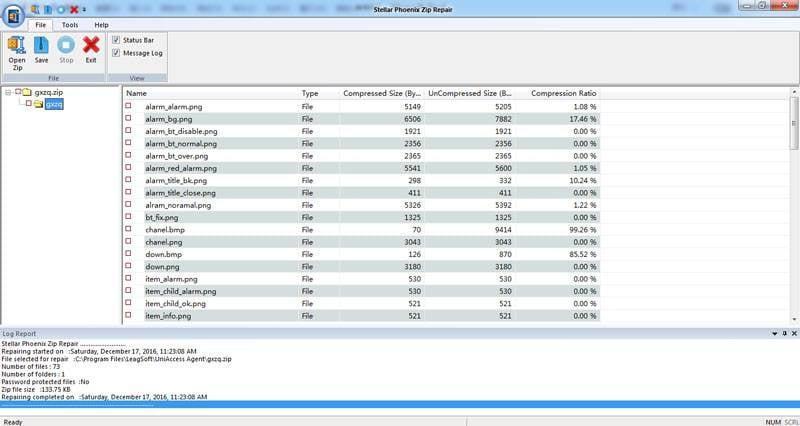Switch to the Help ribbon tab
Screen dimensions: 800x426
point(101,24)
